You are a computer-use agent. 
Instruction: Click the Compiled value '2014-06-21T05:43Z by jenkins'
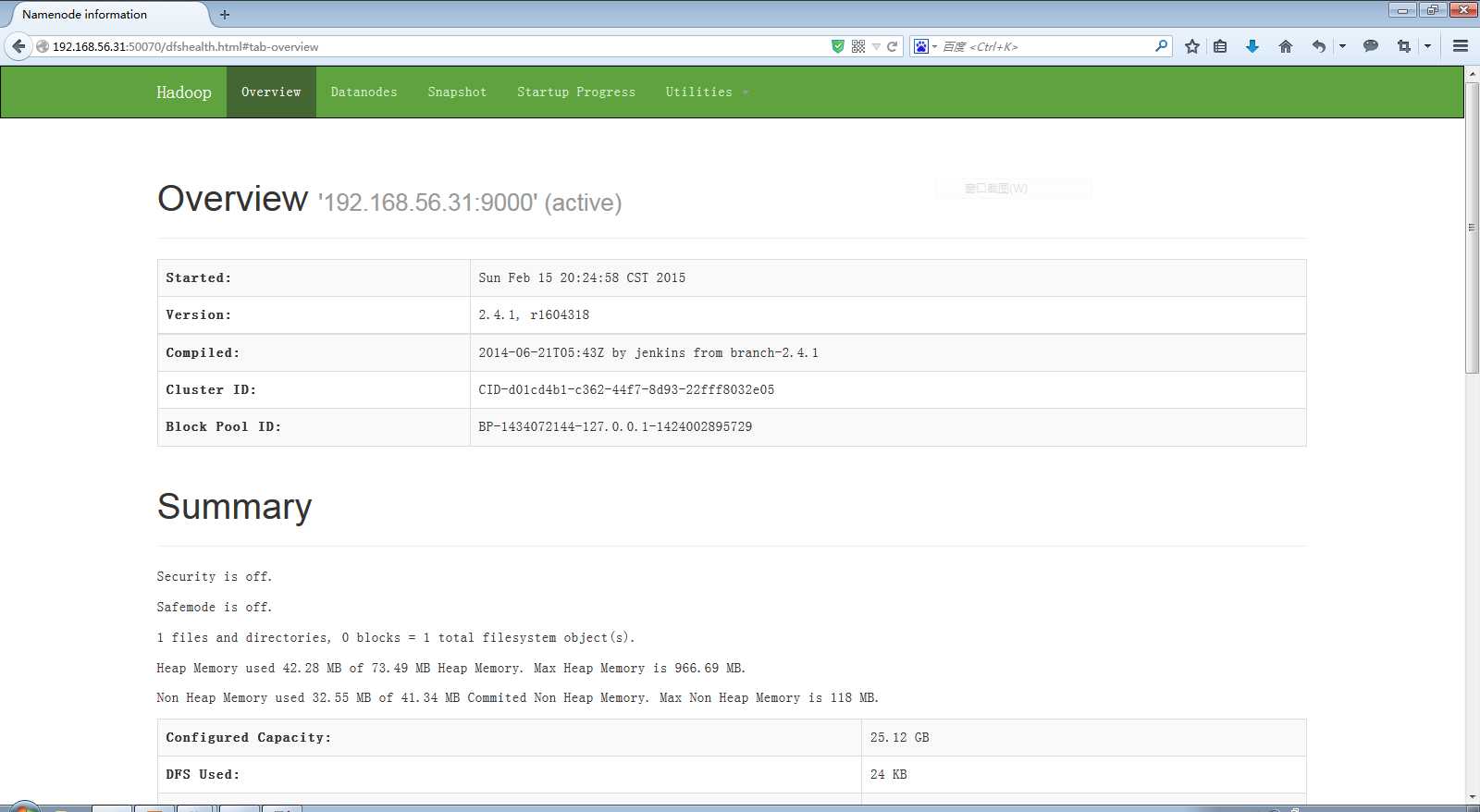click(x=648, y=352)
